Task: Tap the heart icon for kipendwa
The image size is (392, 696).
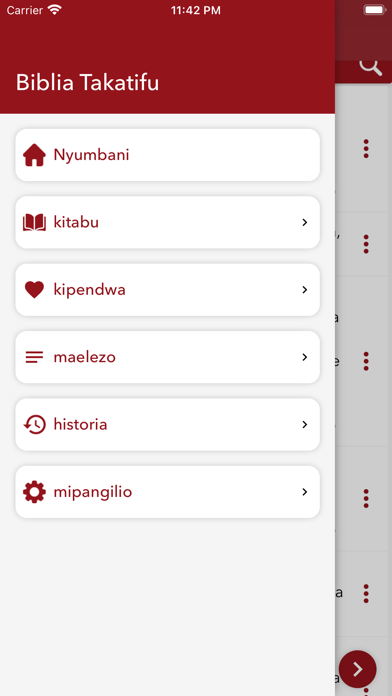Action: tap(34, 290)
